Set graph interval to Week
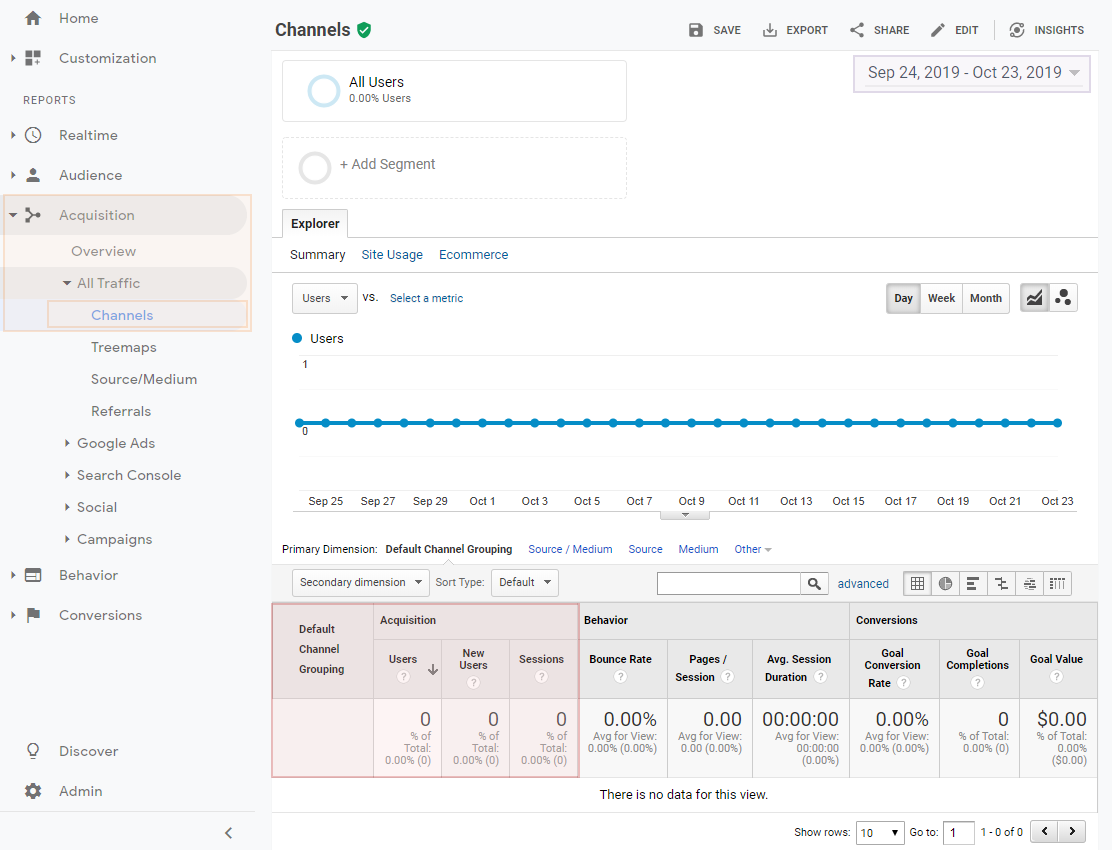Image resolution: width=1112 pixels, height=850 pixels. 941,298
